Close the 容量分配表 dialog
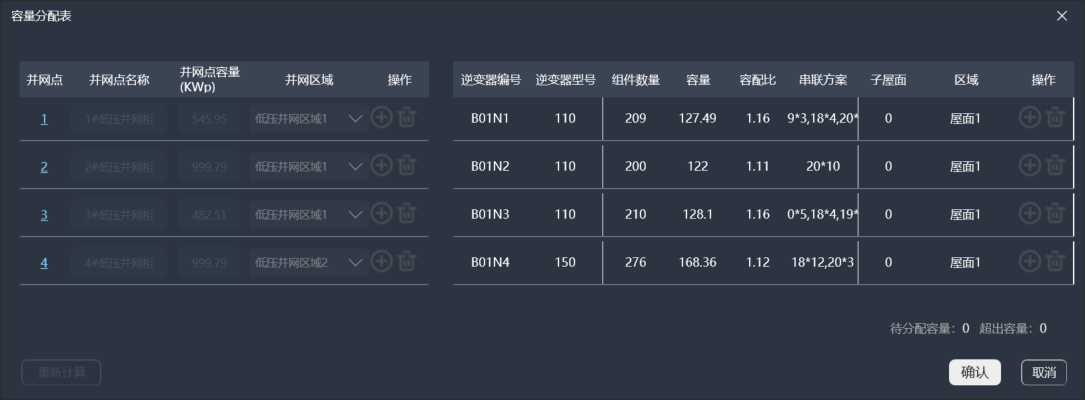Viewport: 1085px width, 400px height. 1062,16
